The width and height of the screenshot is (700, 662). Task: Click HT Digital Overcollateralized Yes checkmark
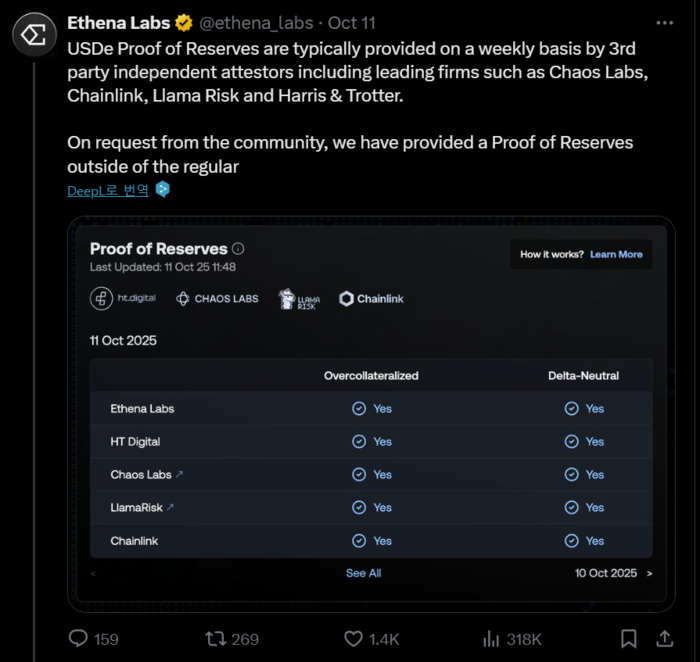click(x=359, y=442)
